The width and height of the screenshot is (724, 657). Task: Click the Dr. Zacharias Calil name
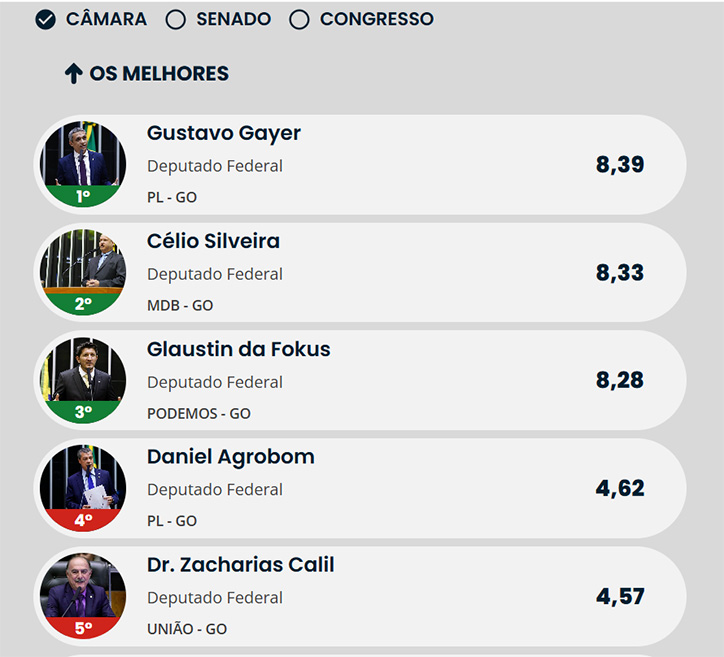tap(241, 565)
